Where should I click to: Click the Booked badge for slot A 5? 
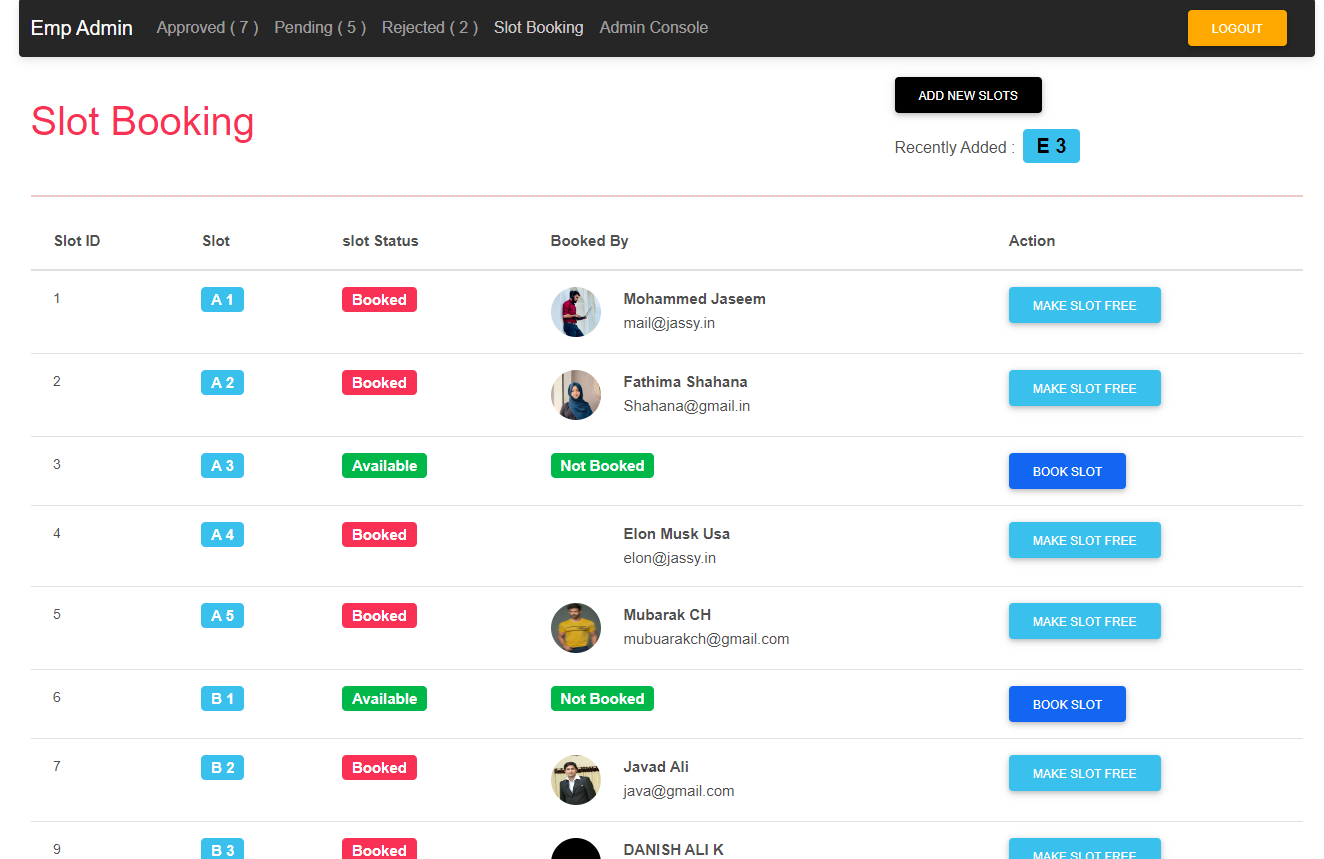coord(379,615)
